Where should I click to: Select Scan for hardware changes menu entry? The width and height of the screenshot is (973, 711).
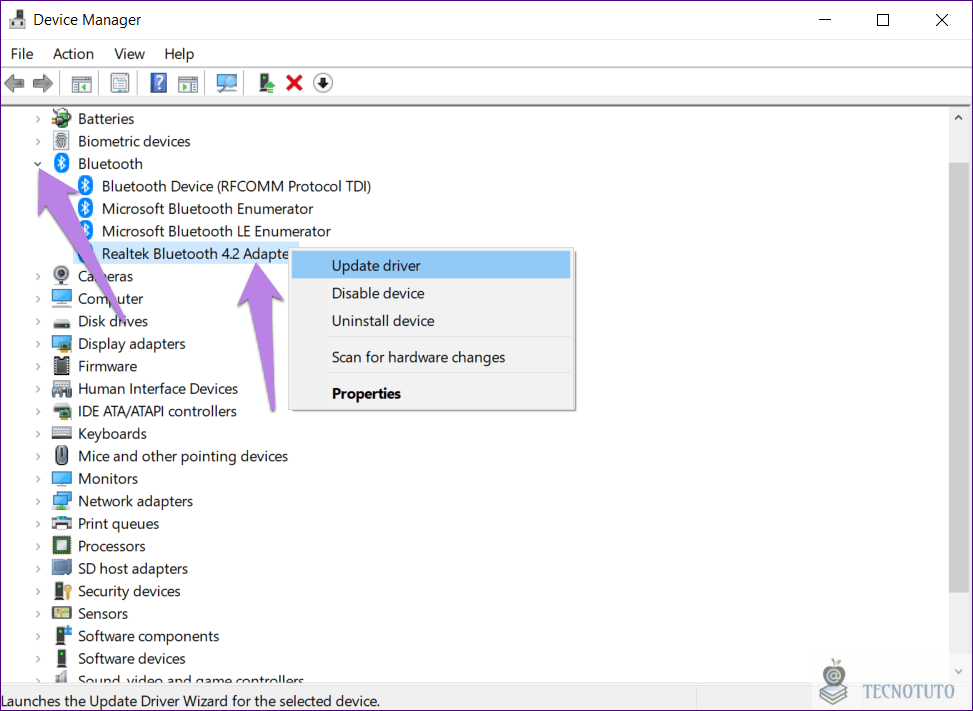pyautogui.click(x=431, y=357)
